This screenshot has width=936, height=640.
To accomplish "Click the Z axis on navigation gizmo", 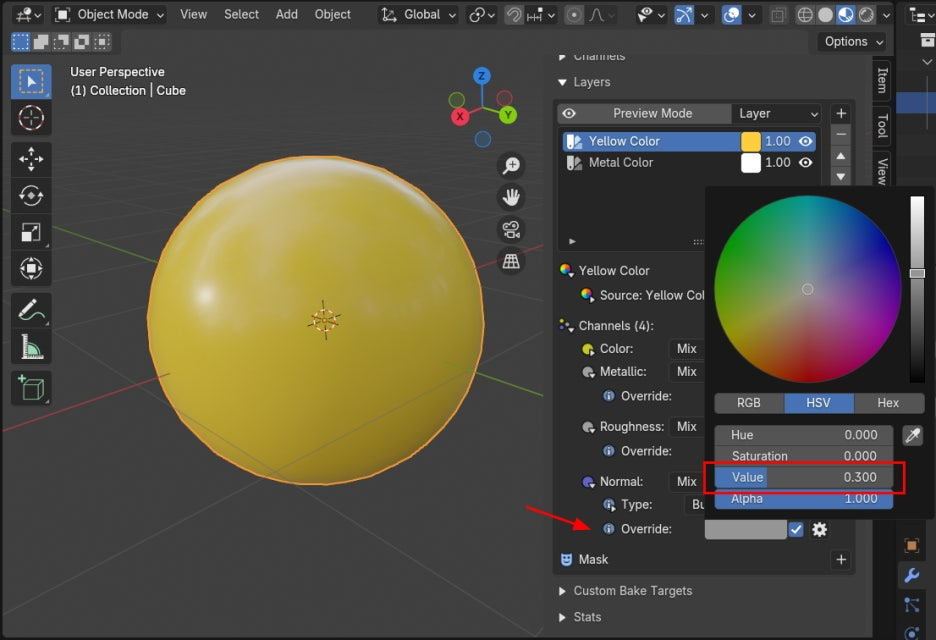I will 482,76.
